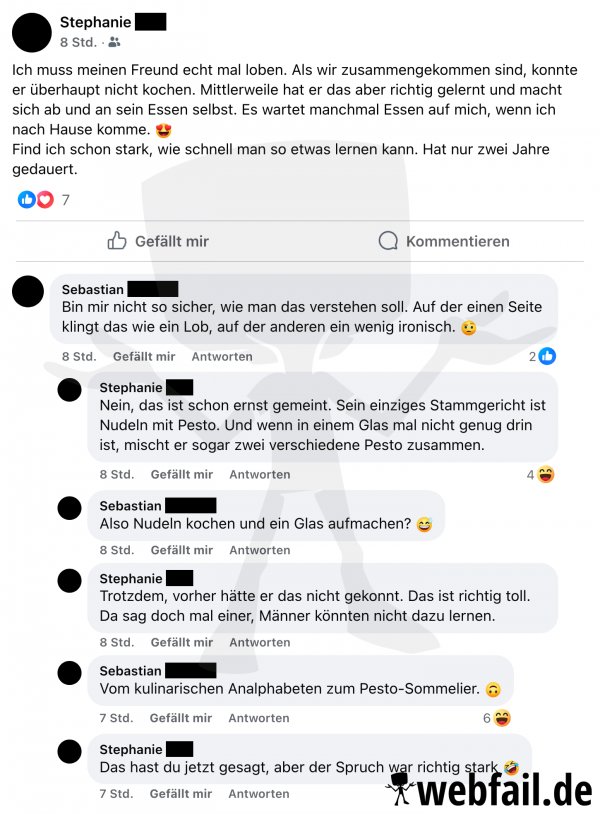
Task: Click the 7 Std. timestamp on the Pesto-Sommelier comment
Action: tap(117, 718)
